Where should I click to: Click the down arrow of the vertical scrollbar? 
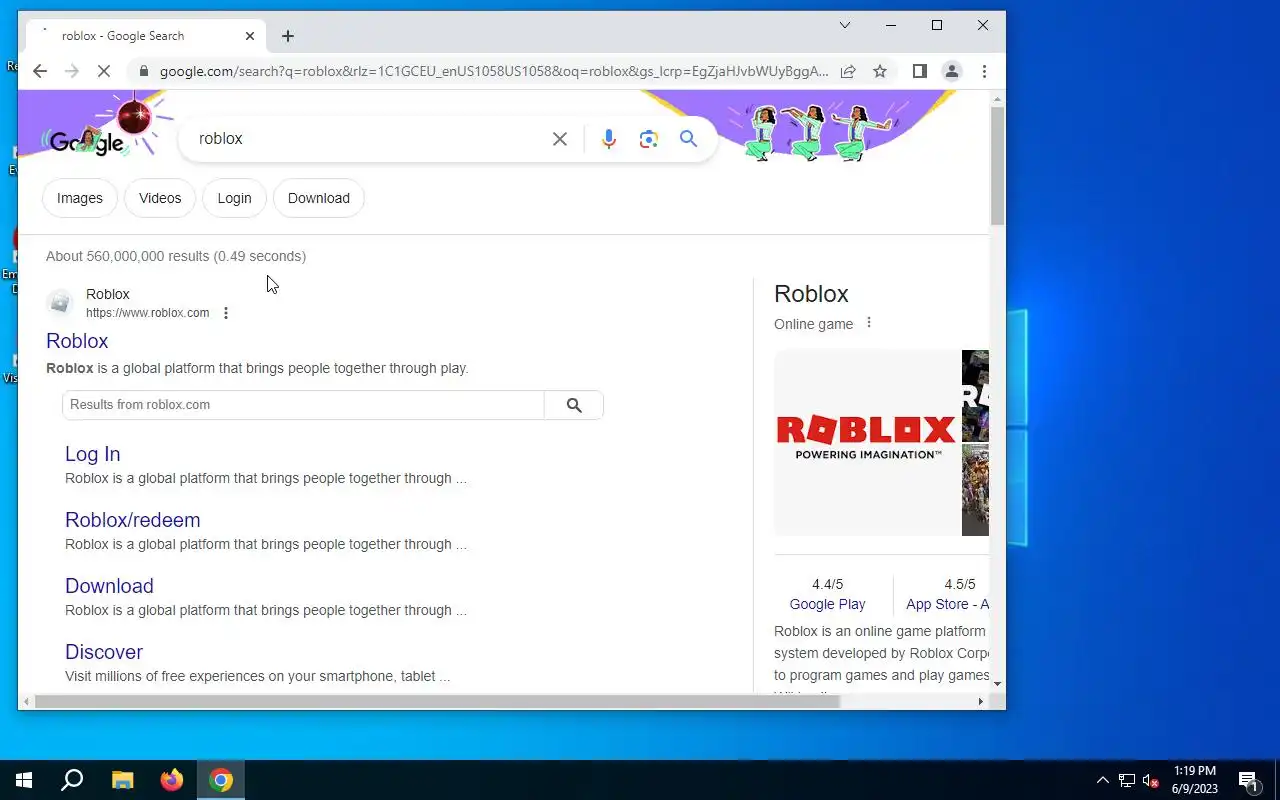point(997,684)
